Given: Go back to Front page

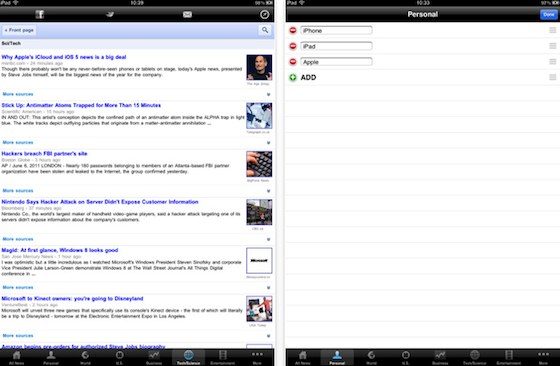Looking at the screenshot, I should pos(19,30).
